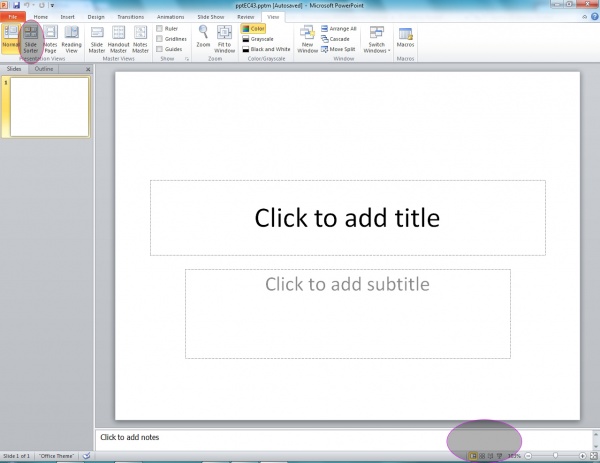Screen dimensions: 600x463
Task: Open Slide Sorter view from the ribbon
Action: coord(31,39)
